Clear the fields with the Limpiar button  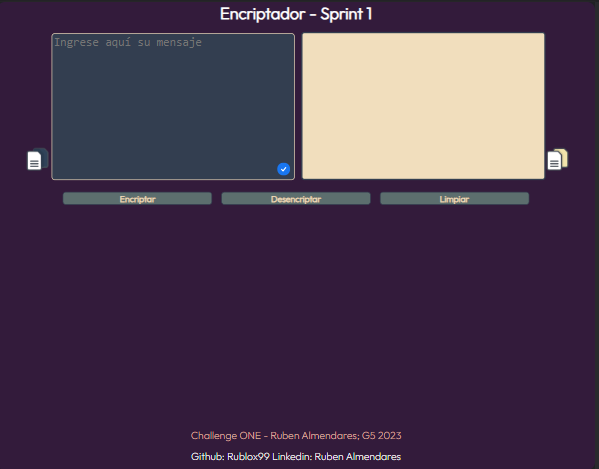pyautogui.click(x=454, y=199)
